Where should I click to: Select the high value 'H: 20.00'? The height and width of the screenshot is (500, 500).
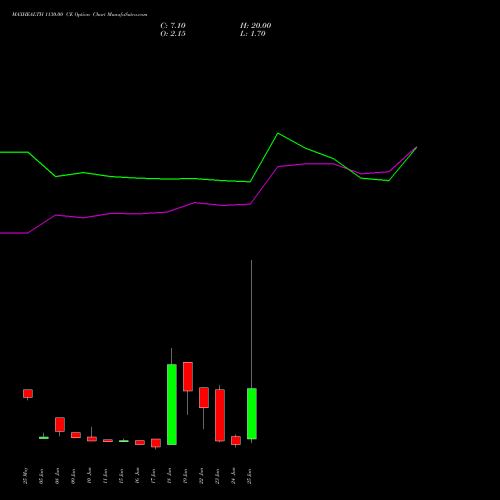pos(255,26)
